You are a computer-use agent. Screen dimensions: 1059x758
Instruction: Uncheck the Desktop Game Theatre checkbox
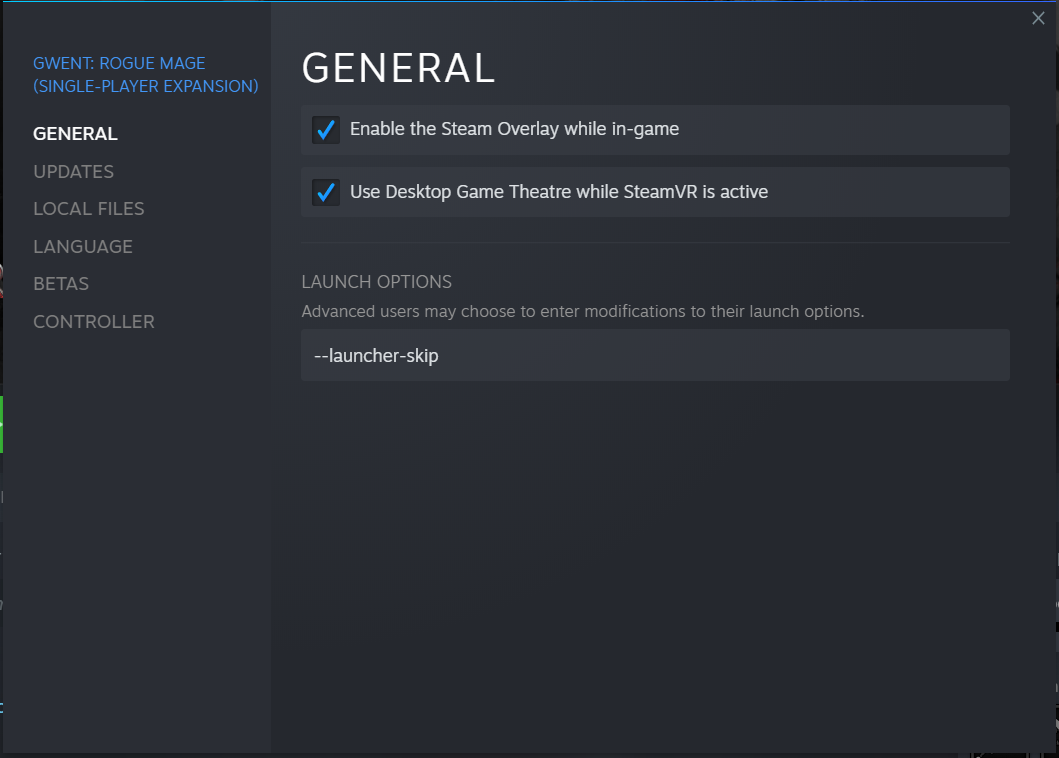[325, 192]
